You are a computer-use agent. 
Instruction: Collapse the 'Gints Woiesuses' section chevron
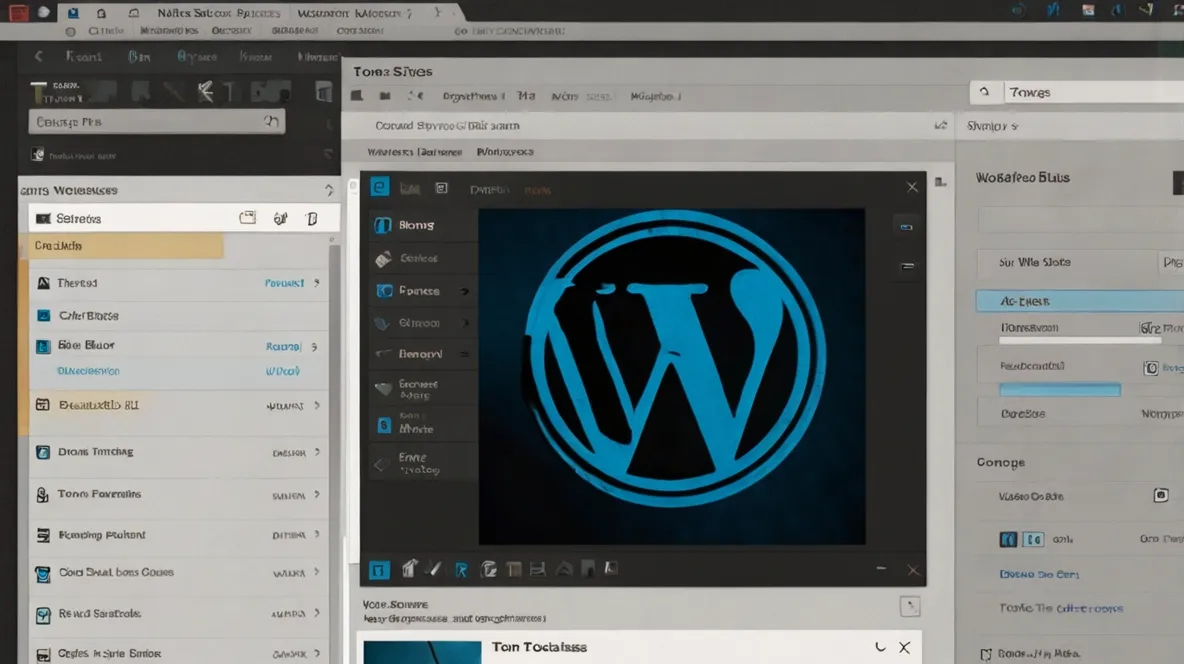coord(328,190)
